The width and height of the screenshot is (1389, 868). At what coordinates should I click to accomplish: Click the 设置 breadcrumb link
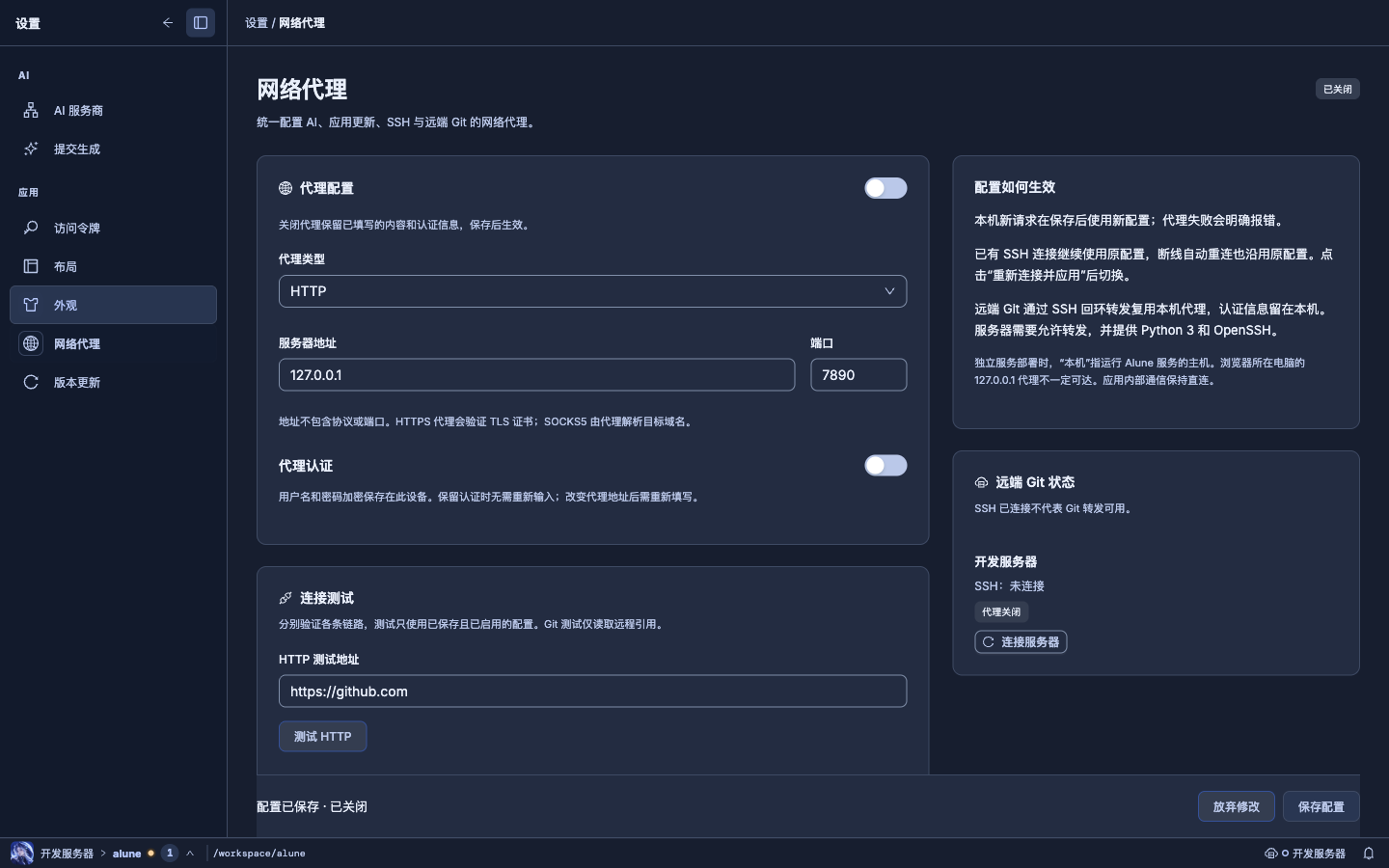point(257,23)
